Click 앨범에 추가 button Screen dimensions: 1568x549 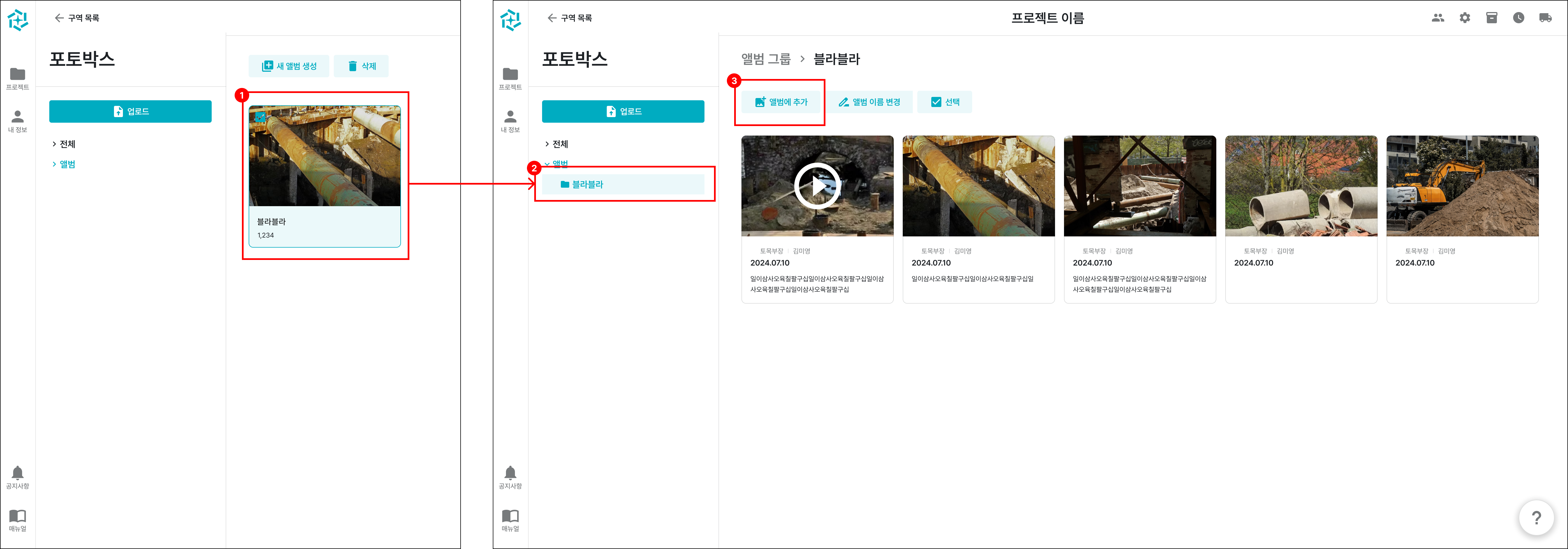click(781, 102)
